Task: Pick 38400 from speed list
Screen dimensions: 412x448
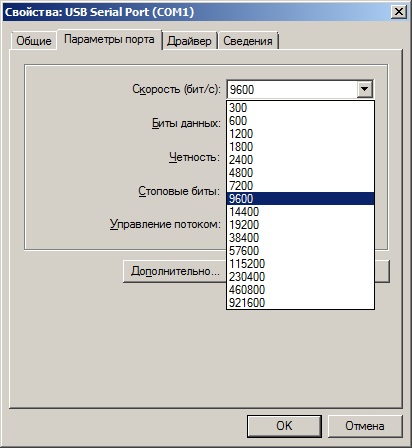Action: tap(300, 238)
